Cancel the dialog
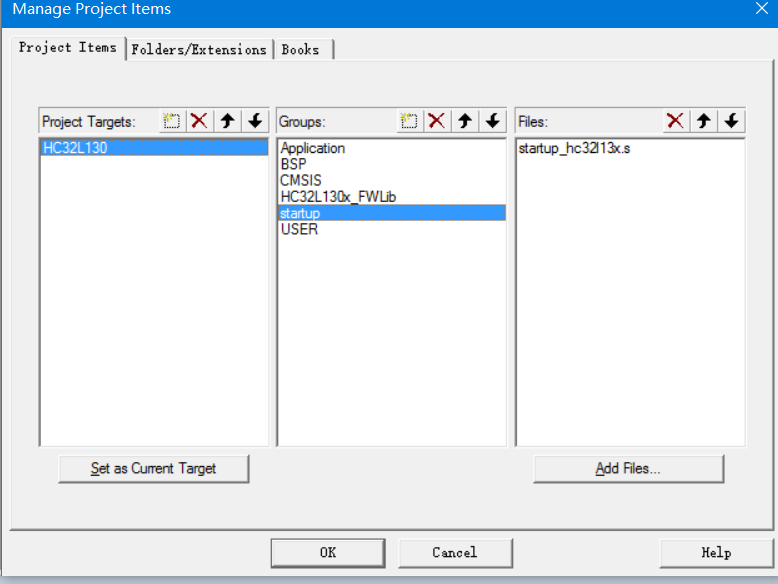The height and width of the screenshot is (584, 778). click(455, 553)
